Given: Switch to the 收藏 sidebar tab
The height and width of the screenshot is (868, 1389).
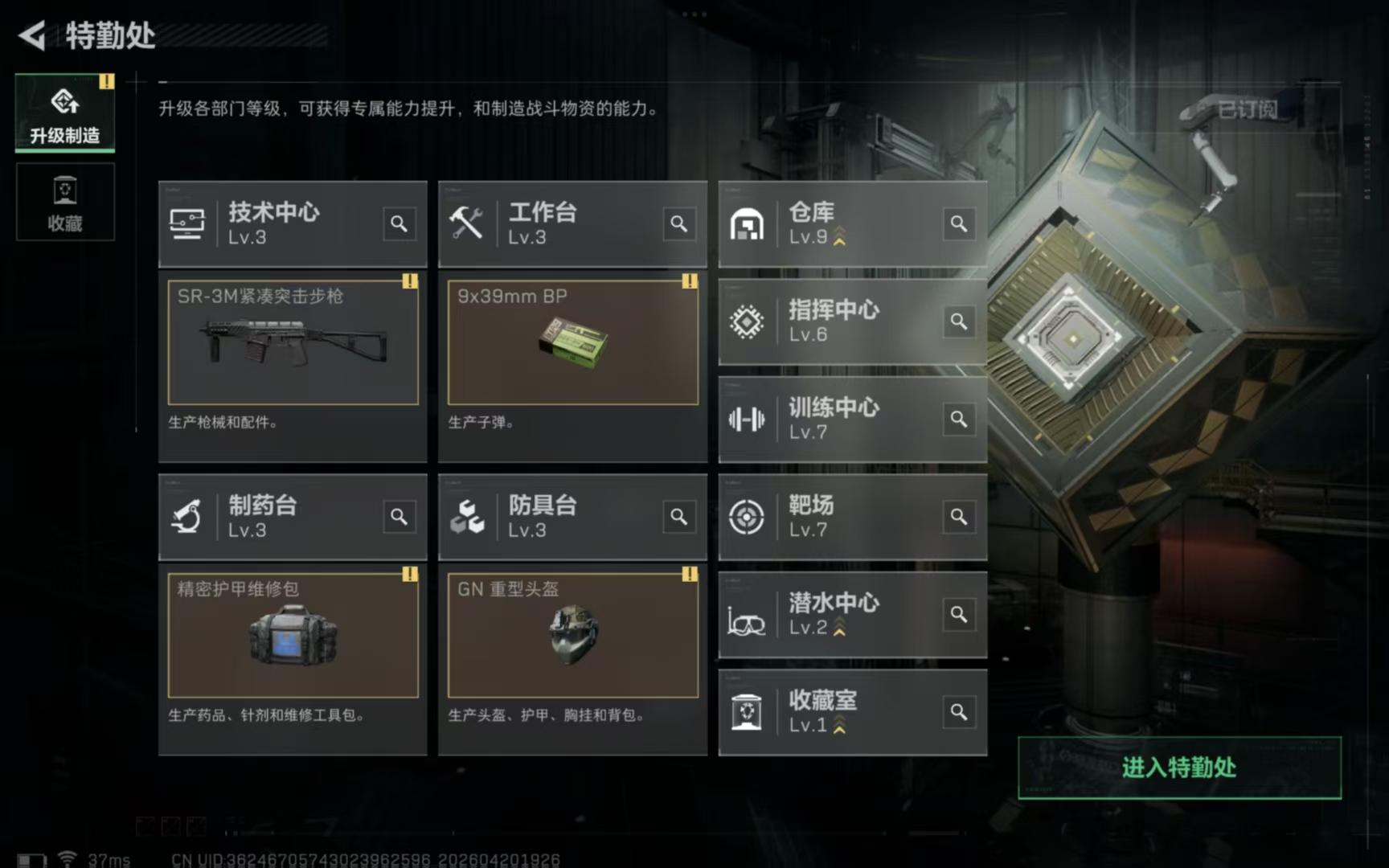Looking at the screenshot, I should point(65,203).
